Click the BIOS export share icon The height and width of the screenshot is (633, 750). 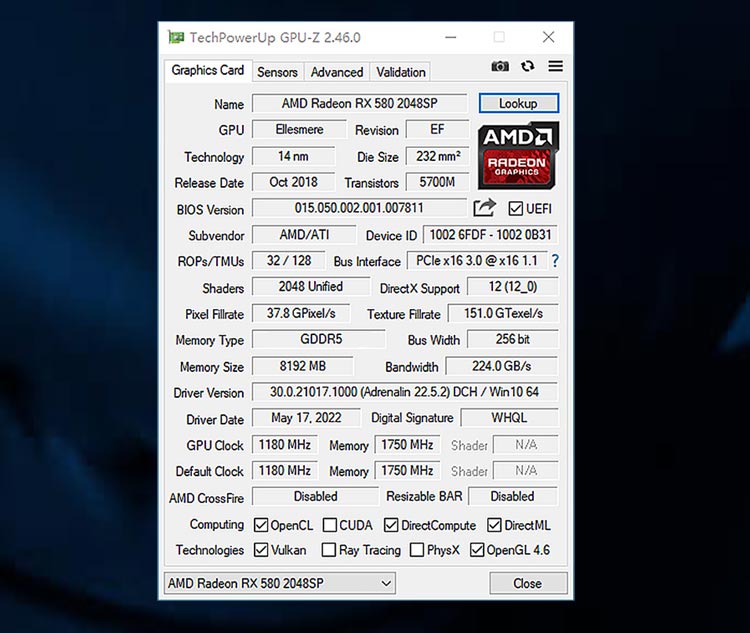coord(484,208)
